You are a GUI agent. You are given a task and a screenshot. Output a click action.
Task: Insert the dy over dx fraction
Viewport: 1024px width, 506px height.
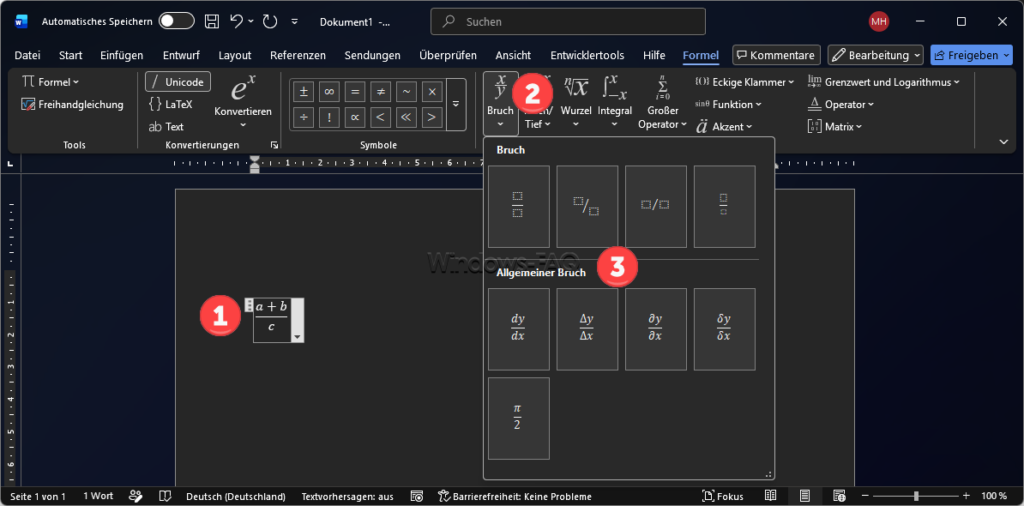click(x=519, y=329)
